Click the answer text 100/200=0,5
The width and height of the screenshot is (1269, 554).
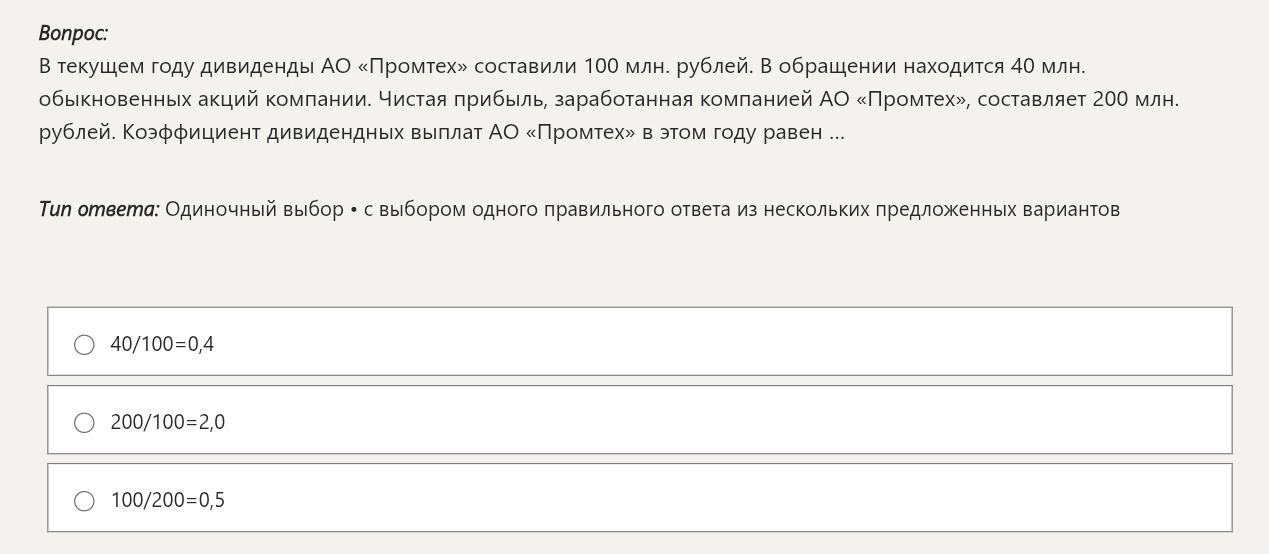click(x=168, y=500)
